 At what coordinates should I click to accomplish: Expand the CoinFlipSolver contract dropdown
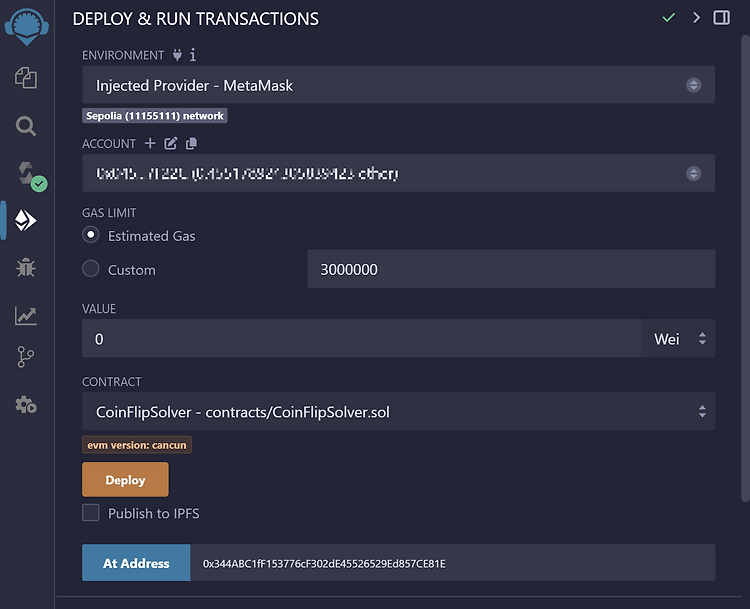(398, 411)
